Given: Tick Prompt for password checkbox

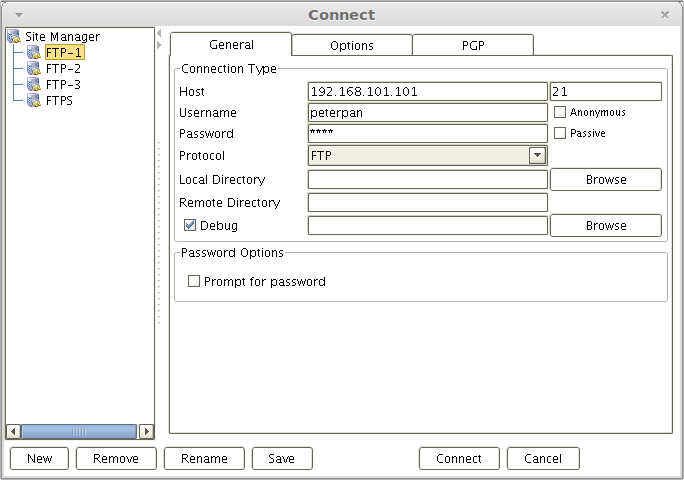Looking at the screenshot, I should (x=195, y=282).
